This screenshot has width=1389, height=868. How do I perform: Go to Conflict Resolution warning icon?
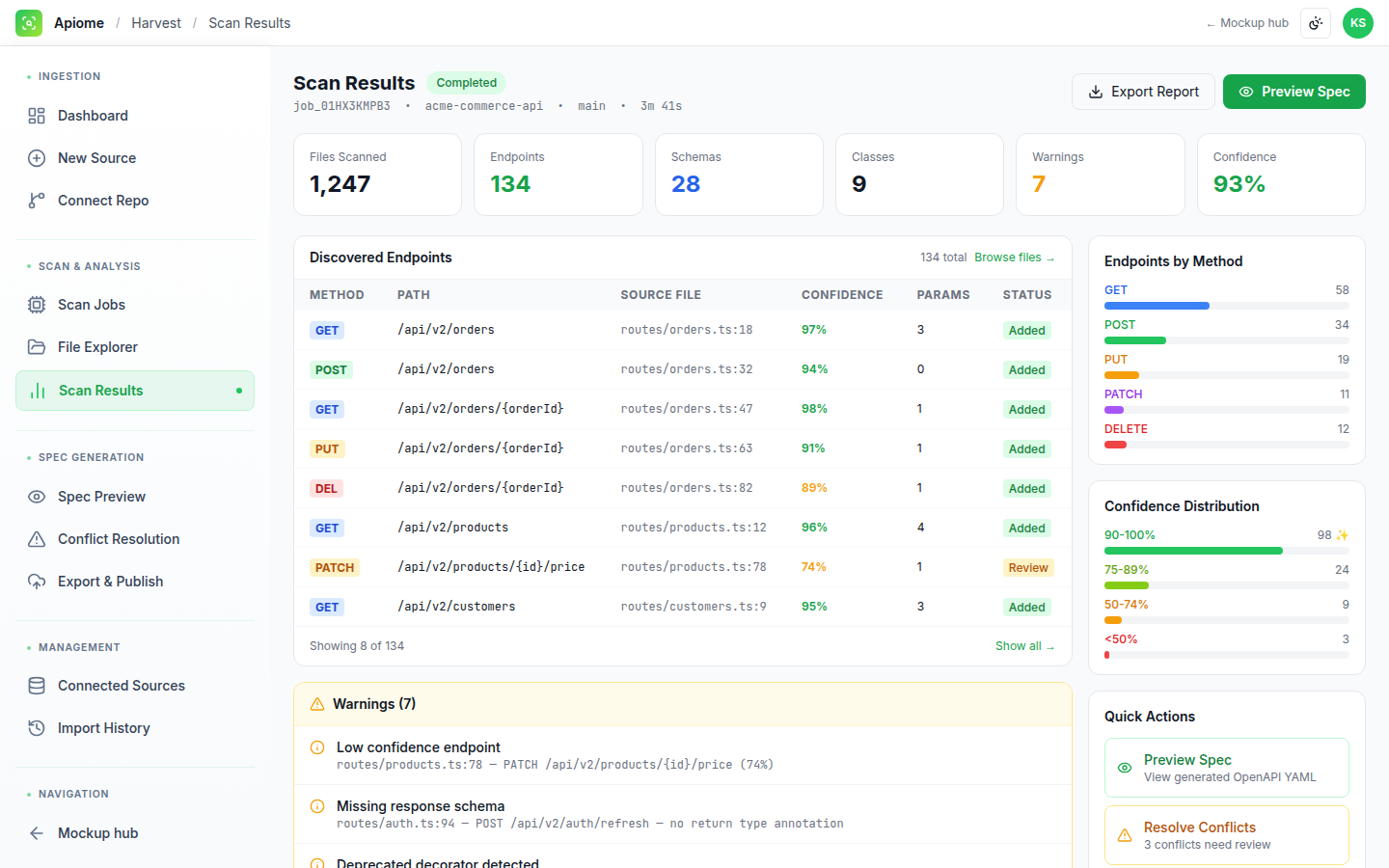tap(37, 539)
